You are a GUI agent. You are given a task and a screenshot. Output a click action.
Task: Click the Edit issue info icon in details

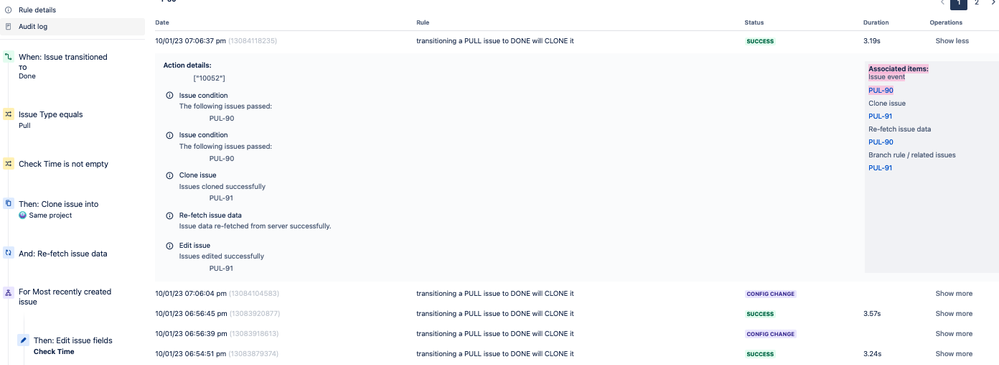pos(169,245)
